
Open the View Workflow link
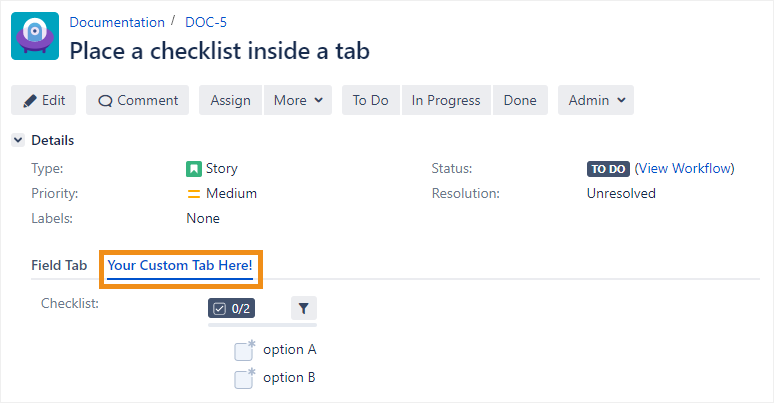coord(685,169)
